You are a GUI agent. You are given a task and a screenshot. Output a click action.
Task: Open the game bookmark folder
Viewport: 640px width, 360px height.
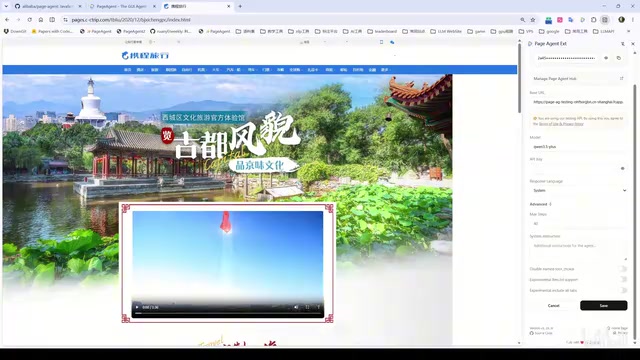click(476, 31)
